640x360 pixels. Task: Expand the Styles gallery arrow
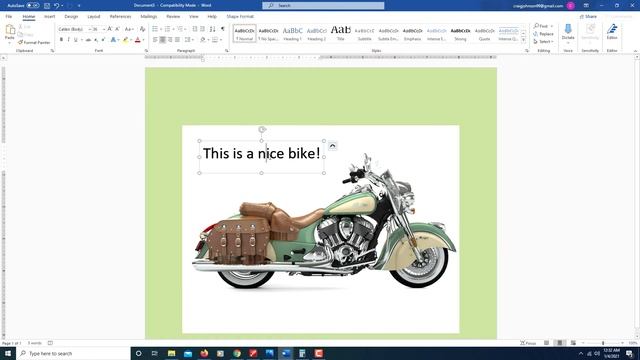click(x=523, y=40)
